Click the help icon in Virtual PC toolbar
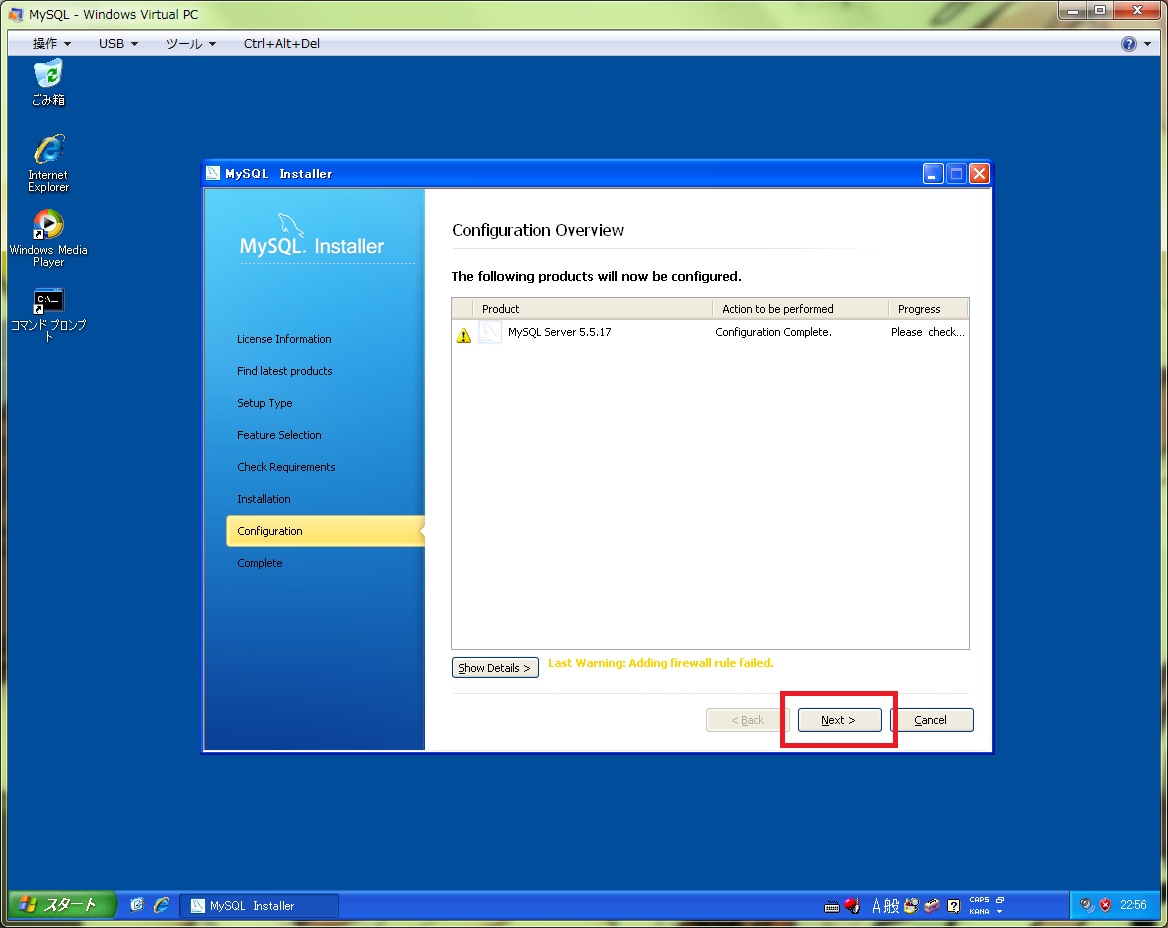 [x=1129, y=44]
